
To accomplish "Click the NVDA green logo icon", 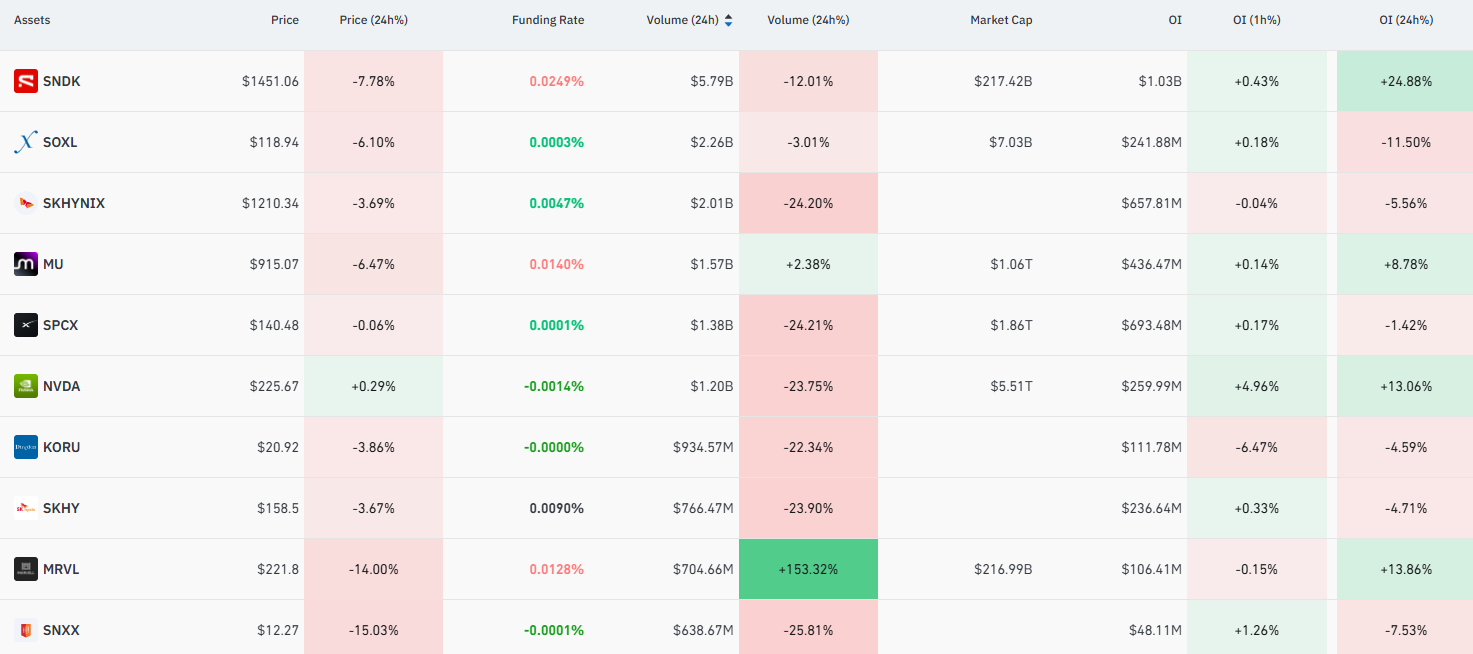I will (26, 386).
